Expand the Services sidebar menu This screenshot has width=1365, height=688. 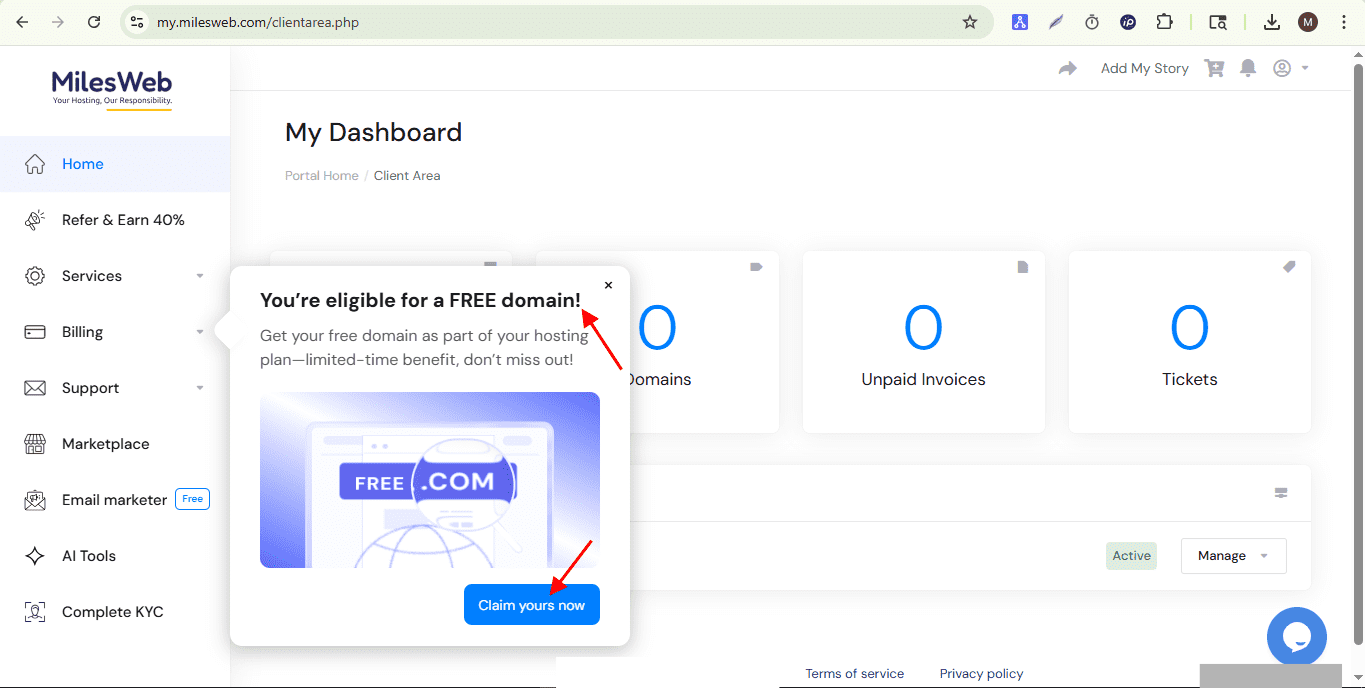(115, 276)
